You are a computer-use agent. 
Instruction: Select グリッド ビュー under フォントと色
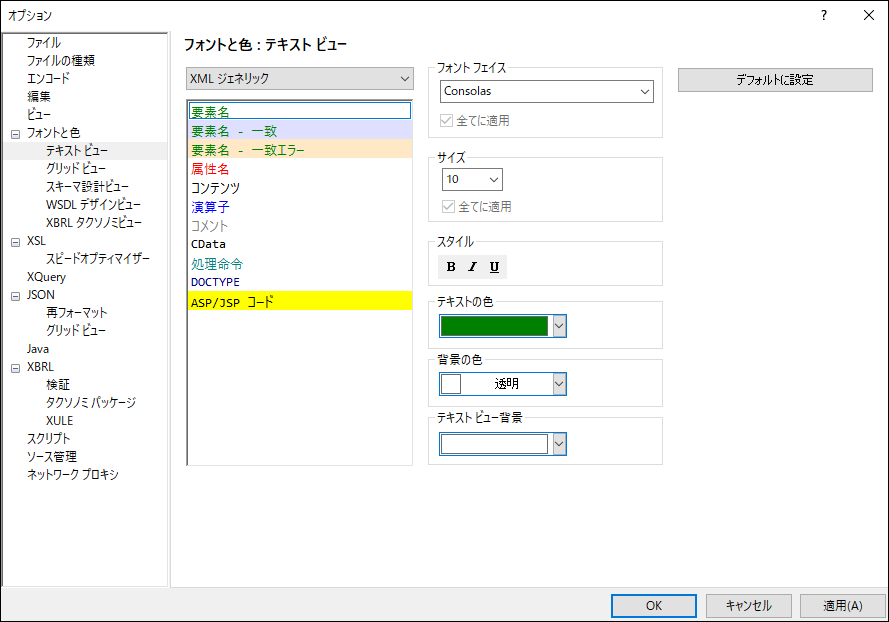click(x=76, y=168)
